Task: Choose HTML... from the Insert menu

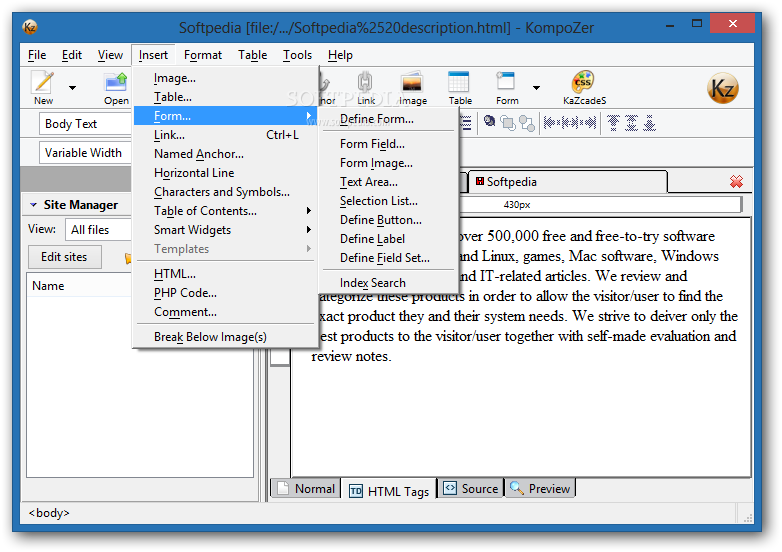Action: (225, 274)
